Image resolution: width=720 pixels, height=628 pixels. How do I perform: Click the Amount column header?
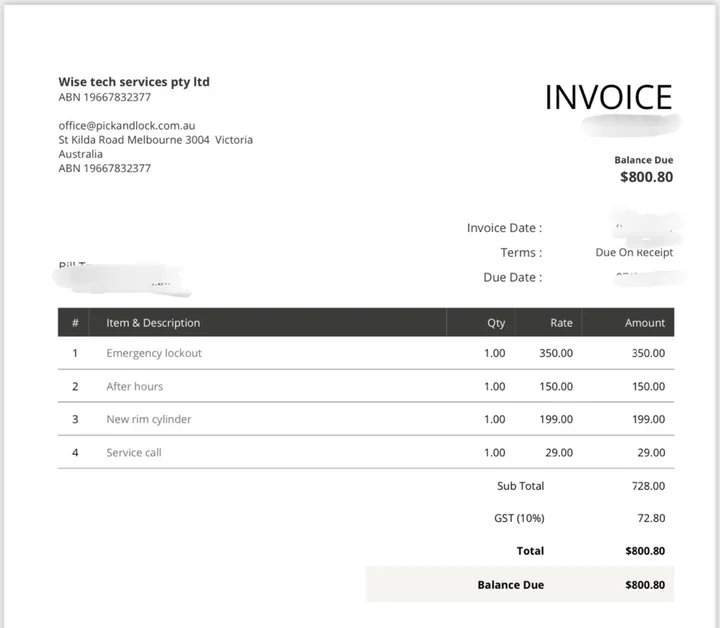tap(645, 323)
